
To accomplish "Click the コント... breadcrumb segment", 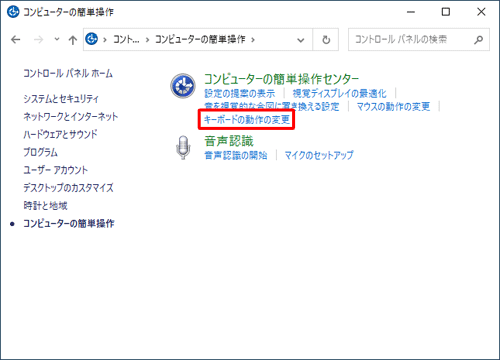I will tap(126, 40).
